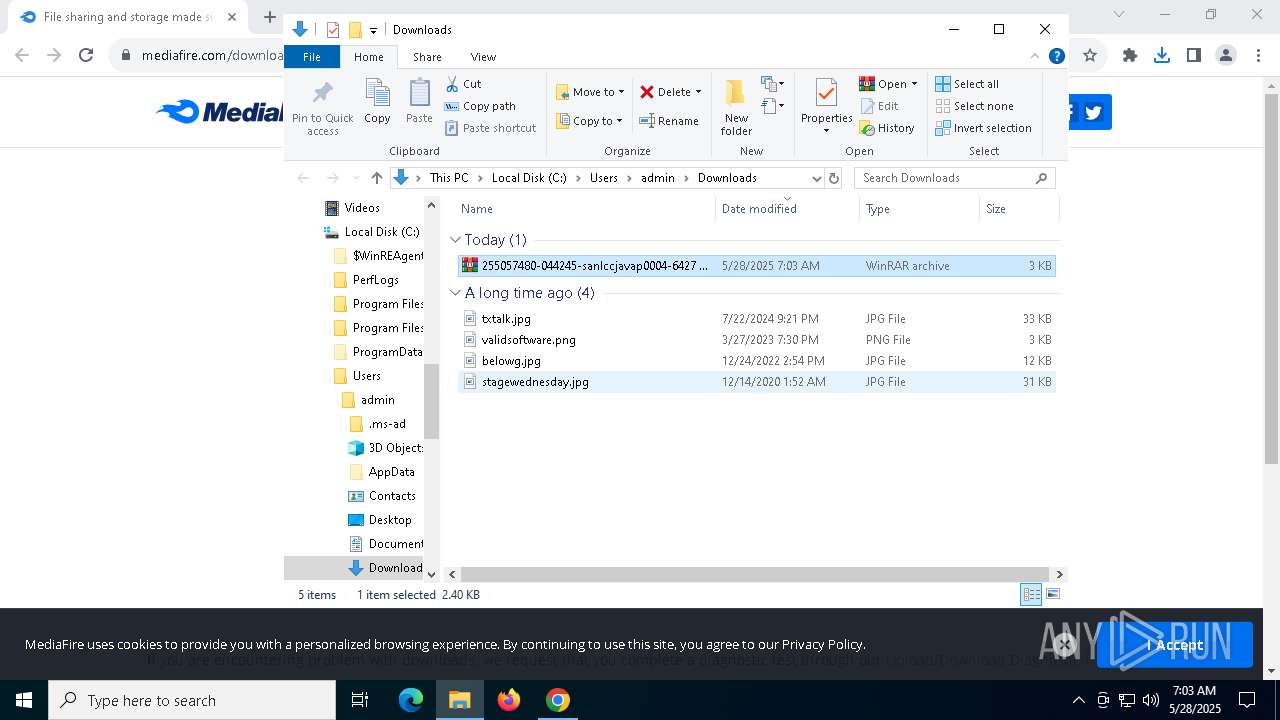Image resolution: width=1280 pixels, height=720 pixels.
Task: Click the Rename ribbon button
Action: coord(669,121)
